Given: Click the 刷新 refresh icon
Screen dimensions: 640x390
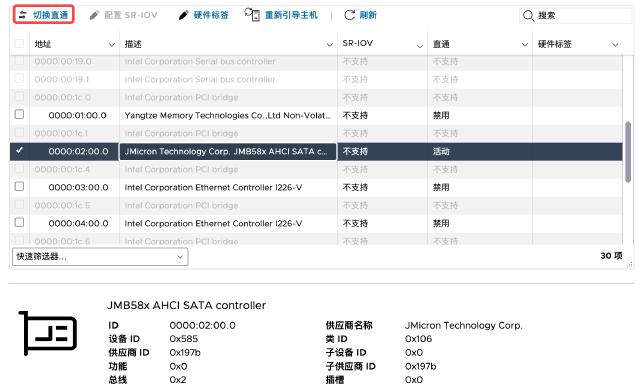Looking at the screenshot, I should (349, 15).
